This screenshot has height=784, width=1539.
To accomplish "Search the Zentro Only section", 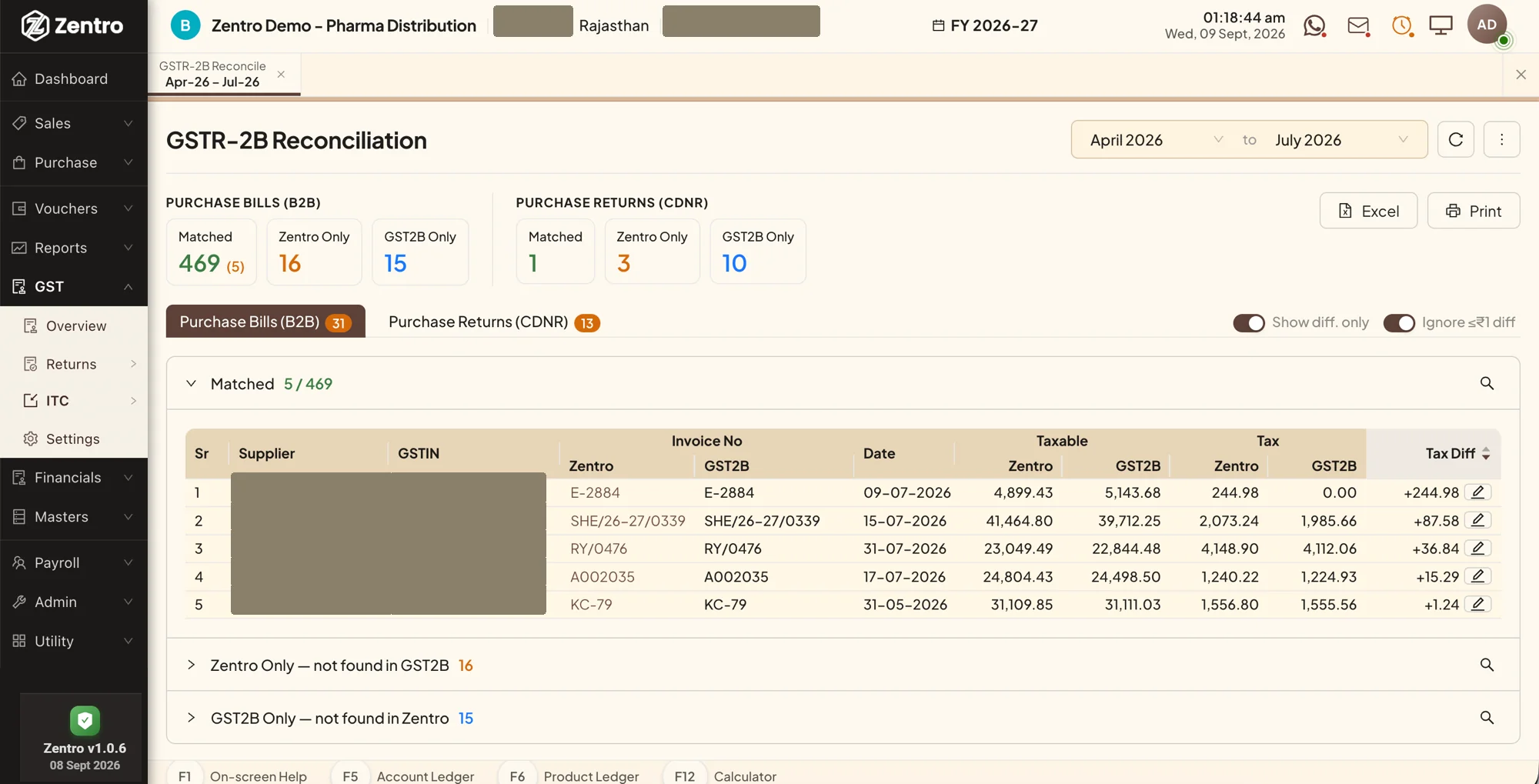I will tap(1487, 665).
